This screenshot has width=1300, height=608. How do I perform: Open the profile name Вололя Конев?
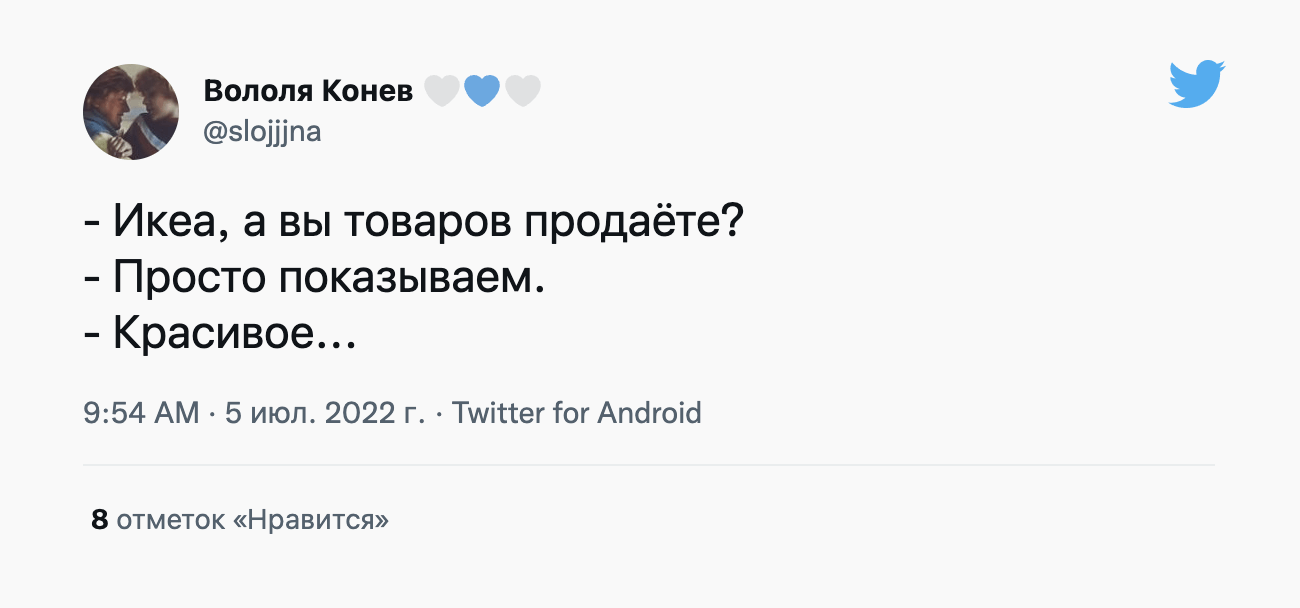tap(308, 92)
